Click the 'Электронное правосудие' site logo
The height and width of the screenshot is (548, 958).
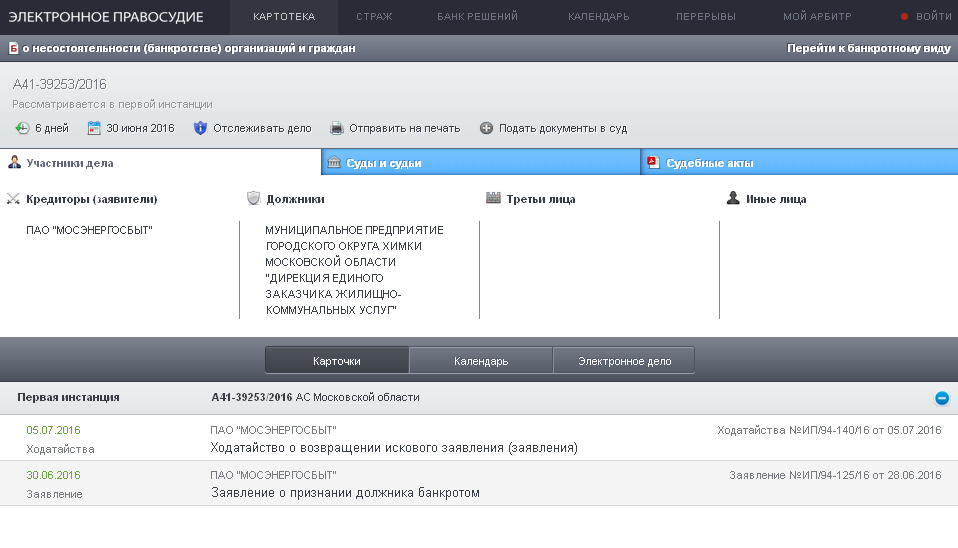[106, 17]
